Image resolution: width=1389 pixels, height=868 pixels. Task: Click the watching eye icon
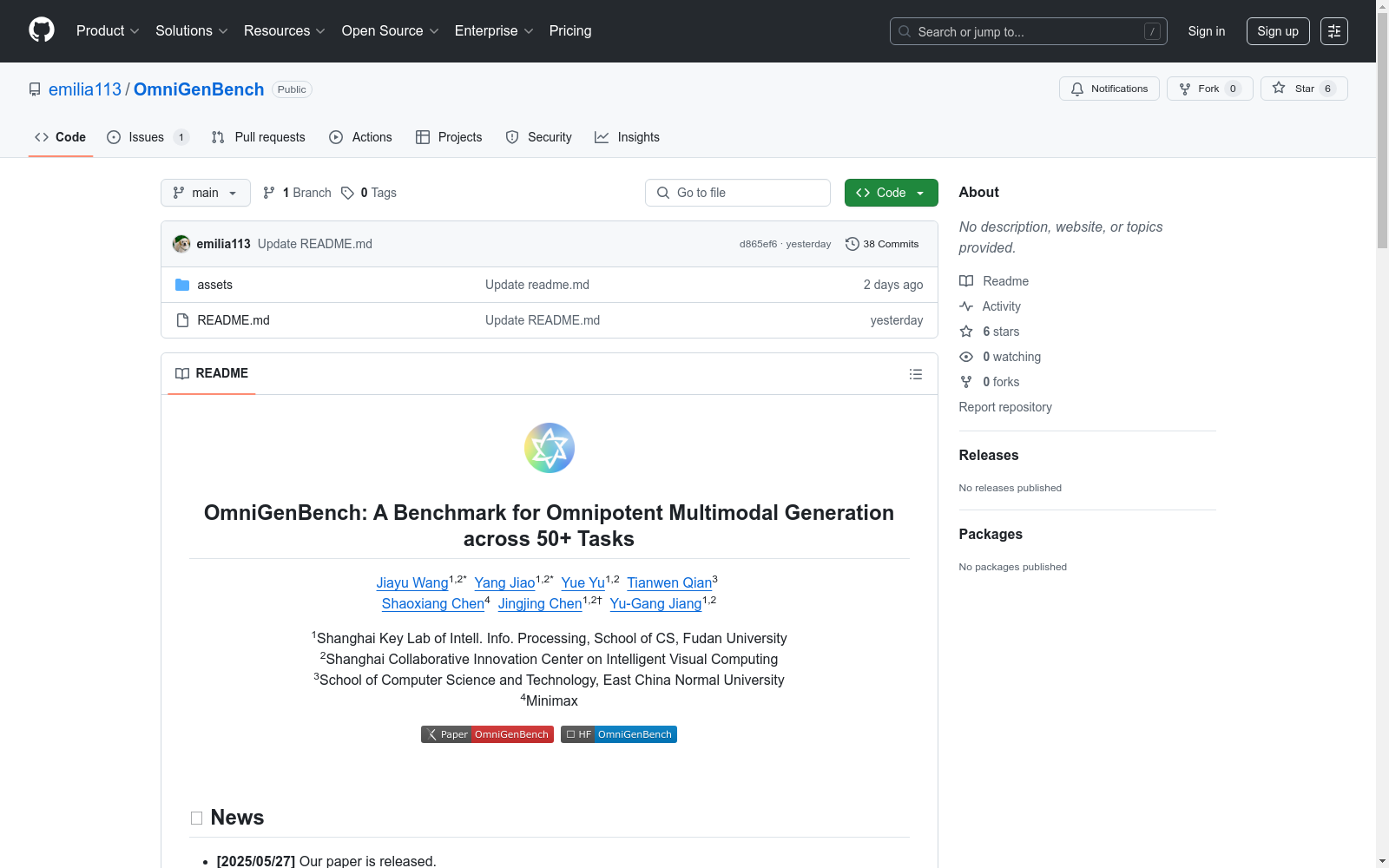coord(966,357)
